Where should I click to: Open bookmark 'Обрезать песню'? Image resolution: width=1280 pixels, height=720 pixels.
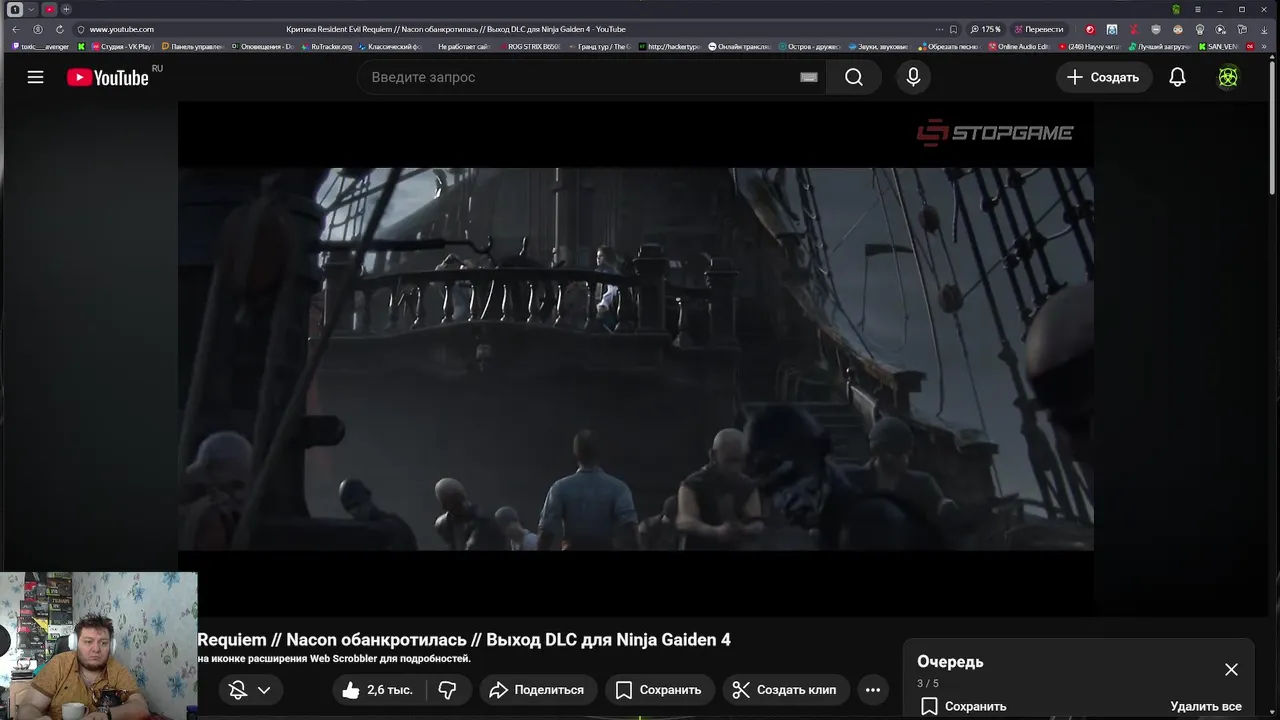[x=947, y=47]
